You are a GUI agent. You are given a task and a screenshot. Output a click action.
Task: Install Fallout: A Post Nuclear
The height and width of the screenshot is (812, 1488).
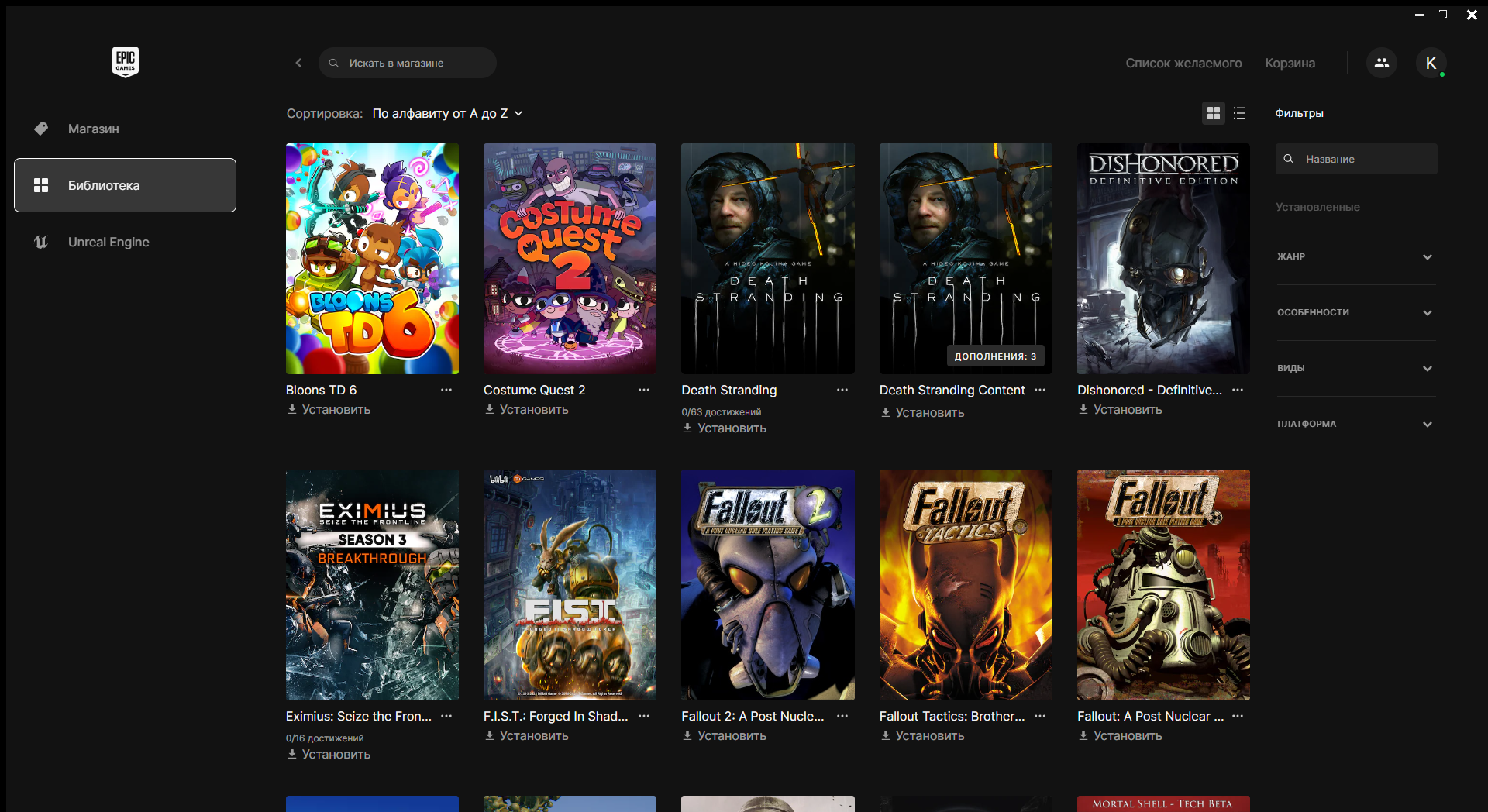click(1120, 735)
